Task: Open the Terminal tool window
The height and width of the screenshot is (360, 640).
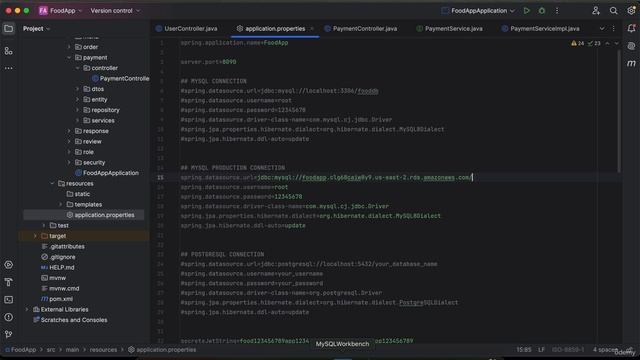Action: coord(9,300)
